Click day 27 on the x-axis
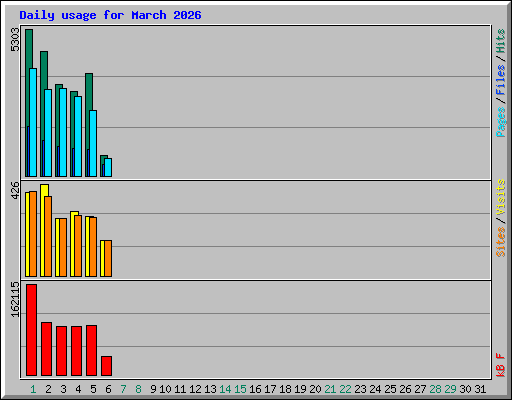Image resolution: width=512 pixels, height=400 pixels. point(420,389)
